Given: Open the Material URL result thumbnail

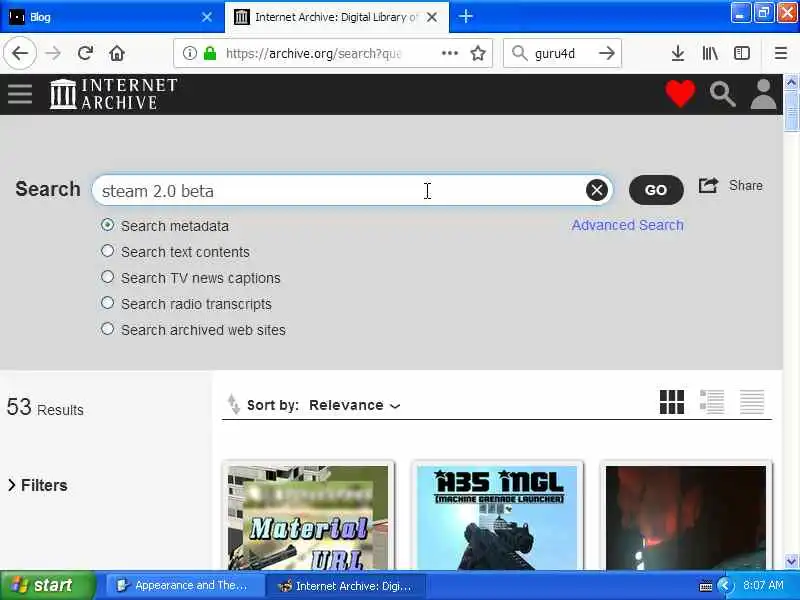Looking at the screenshot, I should 308,516.
